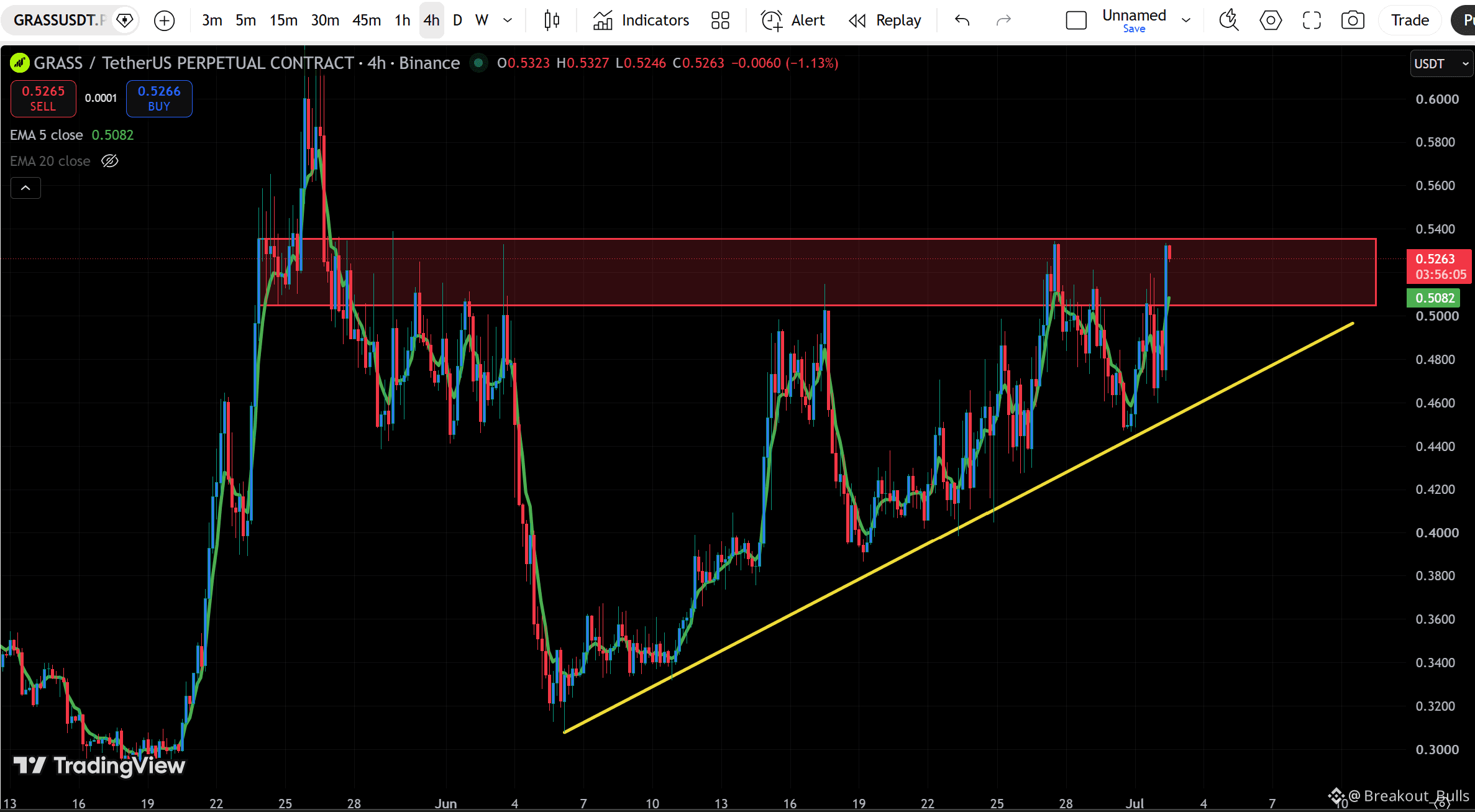
Task: Click the Jun date label on time axis
Action: point(445,803)
